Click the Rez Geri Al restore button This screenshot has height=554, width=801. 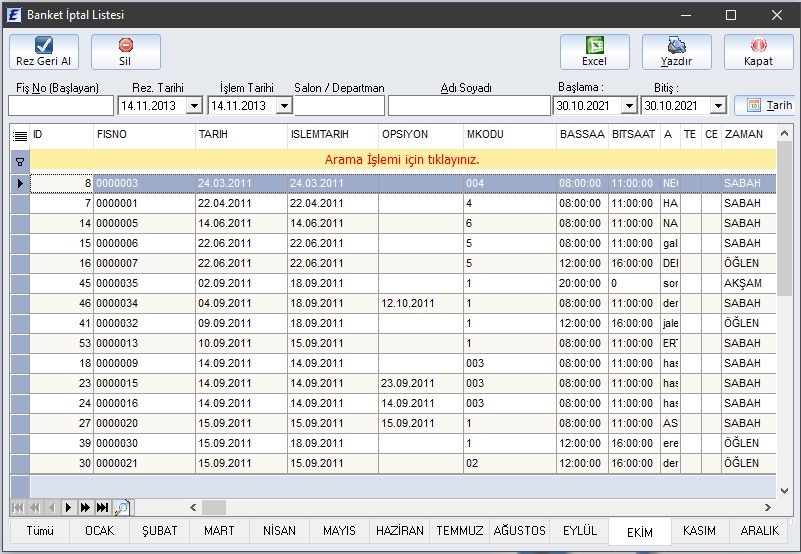pyautogui.click(x=43, y=51)
